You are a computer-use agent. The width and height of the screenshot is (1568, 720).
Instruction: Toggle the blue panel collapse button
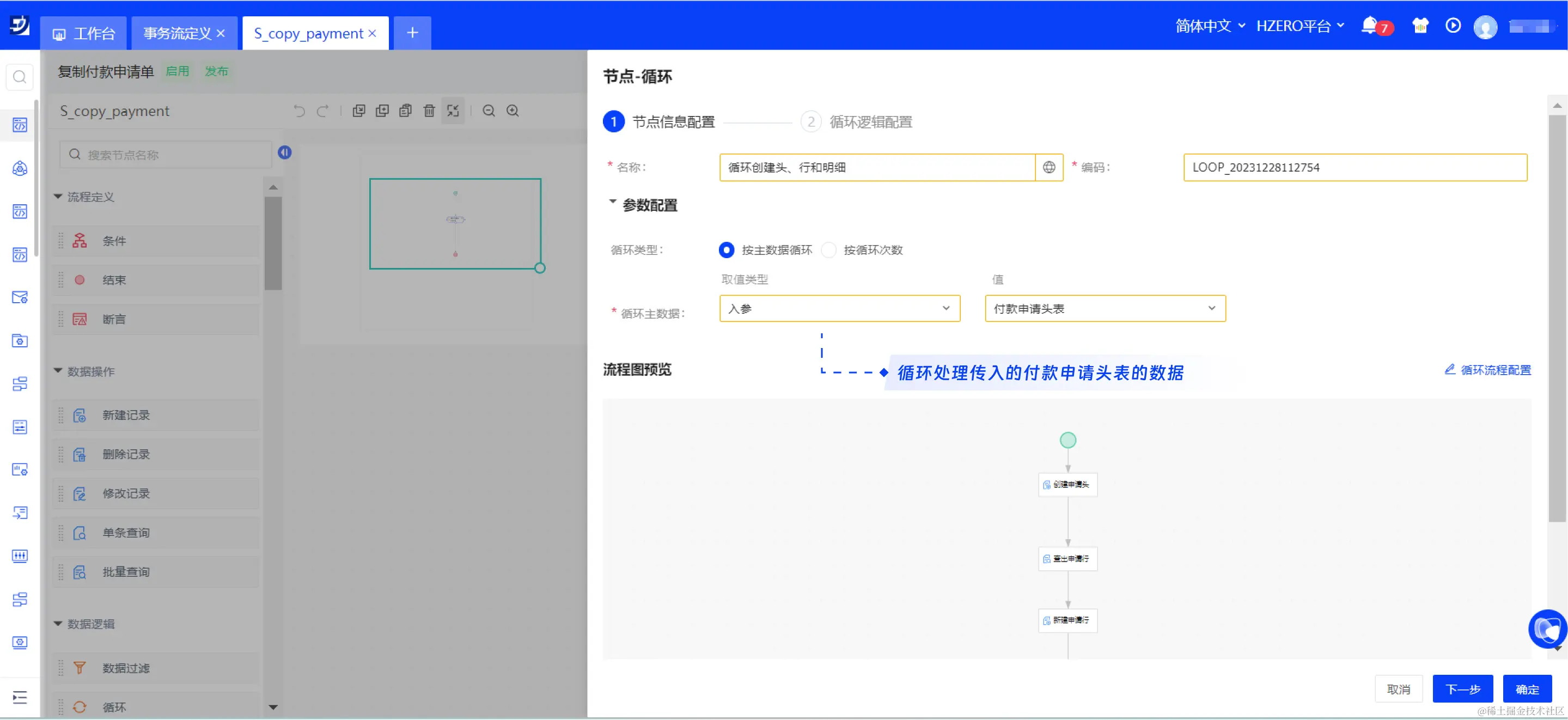tap(284, 152)
